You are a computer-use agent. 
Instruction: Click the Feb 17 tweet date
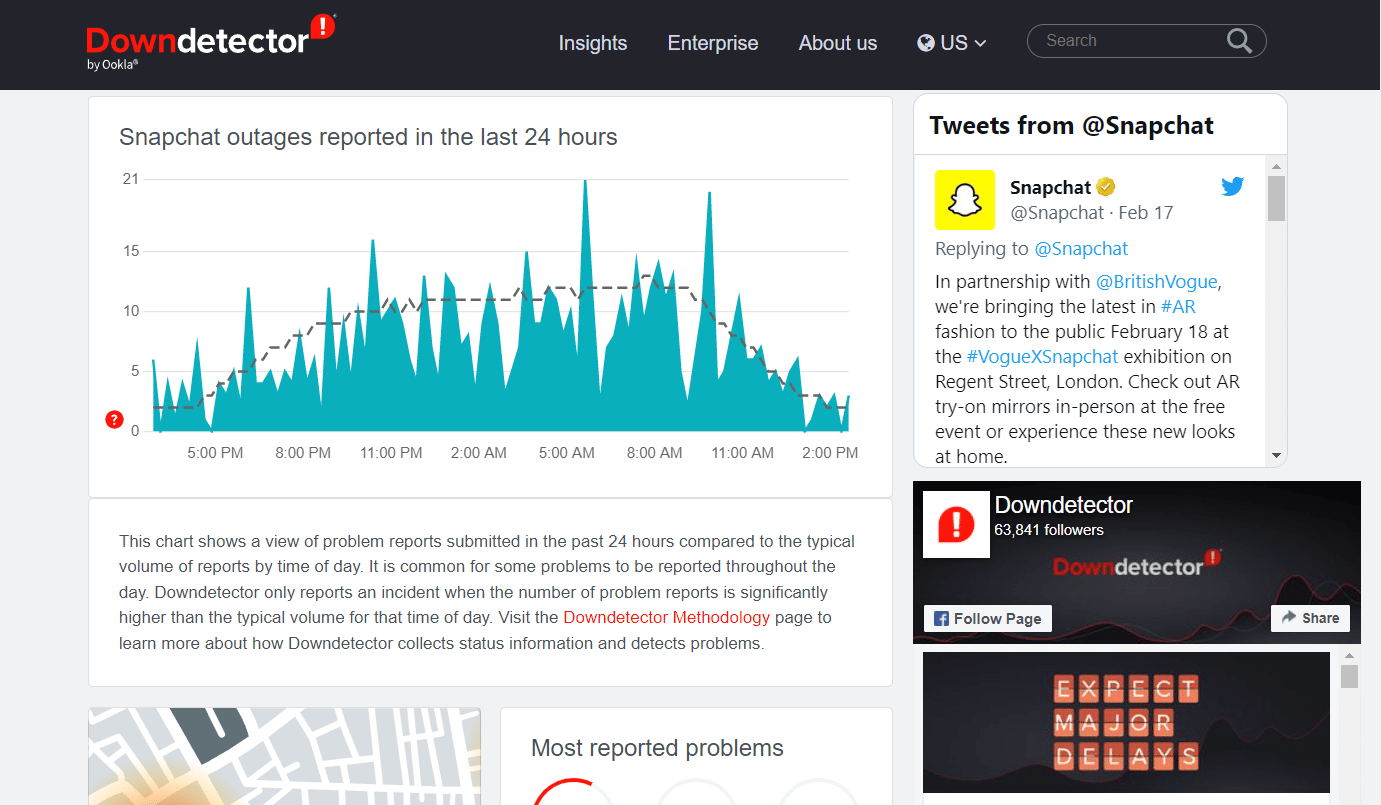pos(1146,212)
